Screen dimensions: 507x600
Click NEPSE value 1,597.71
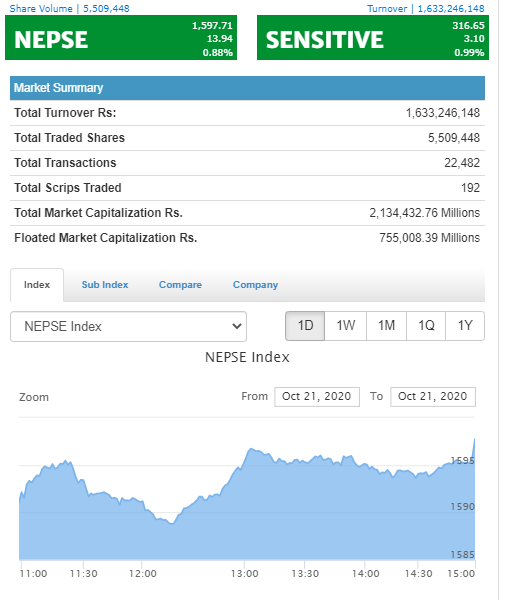coord(212,26)
